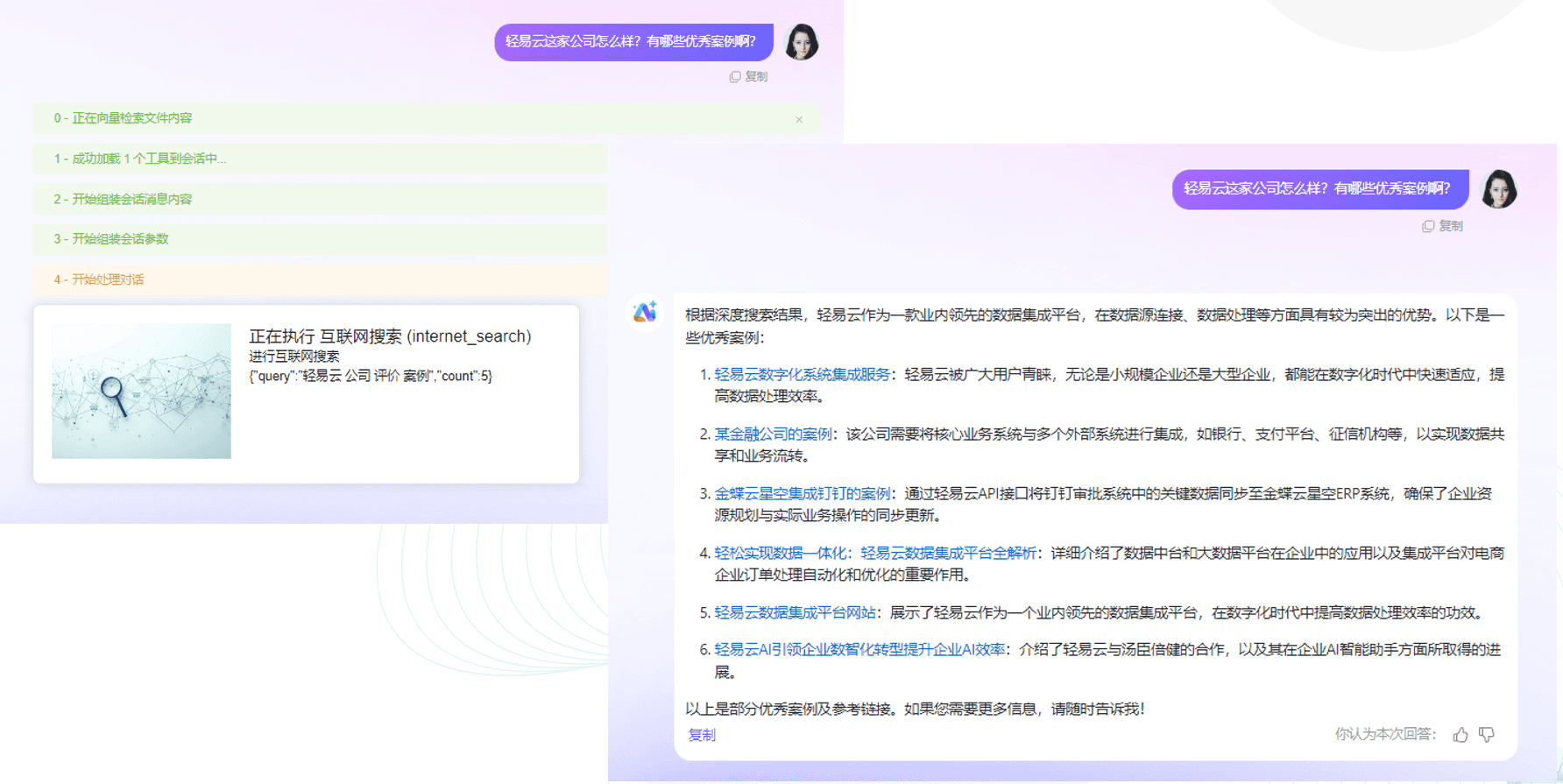Viewport: 1563px width, 784px height.
Task: Click the '你认为本次回答:' rating label
Action: pyautogui.click(x=1385, y=734)
